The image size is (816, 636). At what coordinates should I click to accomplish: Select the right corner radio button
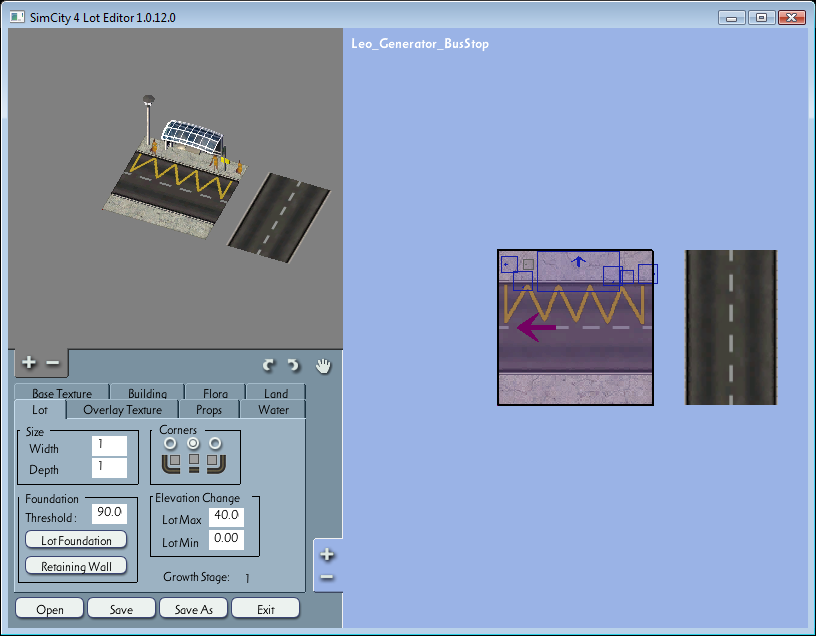(215, 443)
